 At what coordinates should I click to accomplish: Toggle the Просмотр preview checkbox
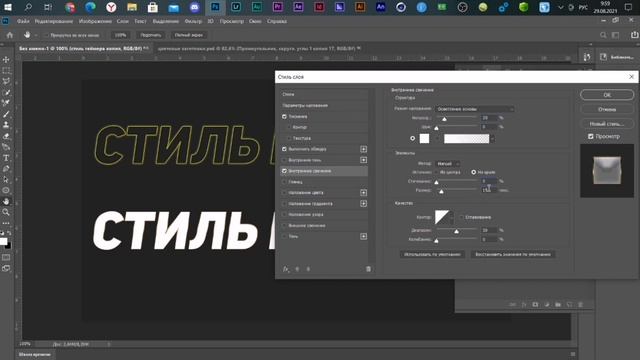[x=591, y=136]
